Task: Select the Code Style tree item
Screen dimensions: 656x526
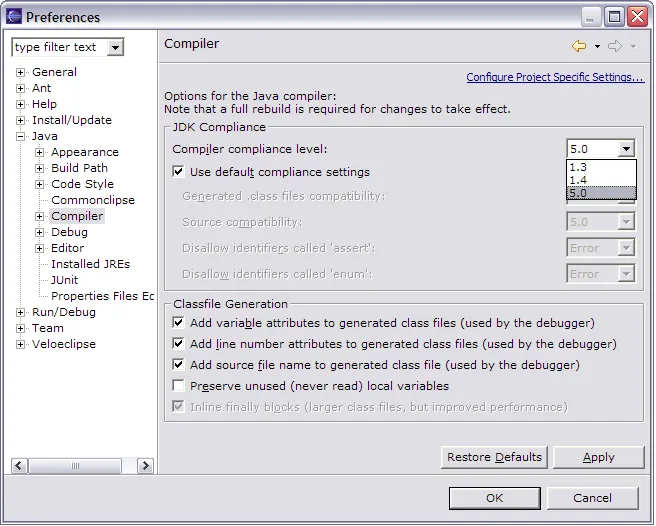Action: (82, 184)
